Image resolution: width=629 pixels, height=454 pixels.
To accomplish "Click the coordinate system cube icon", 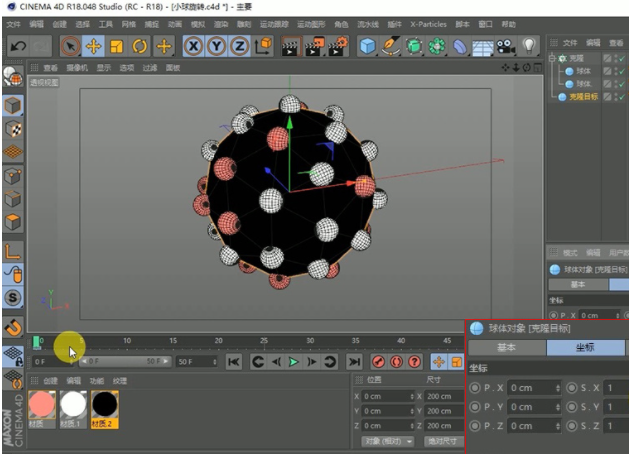I will (x=263, y=46).
